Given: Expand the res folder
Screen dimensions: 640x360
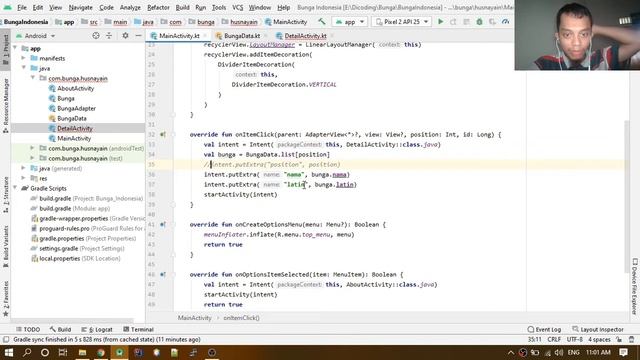Looking at the screenshot, I should [x=24, y=178].
